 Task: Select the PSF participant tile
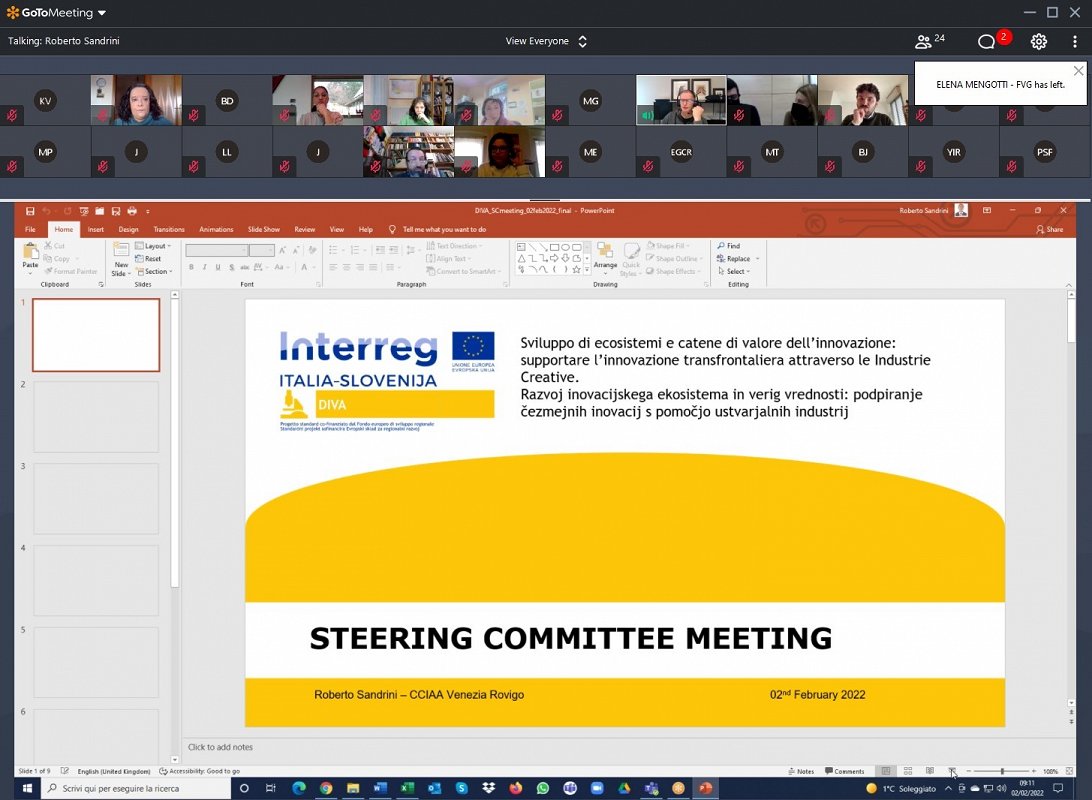[1044, 152]
